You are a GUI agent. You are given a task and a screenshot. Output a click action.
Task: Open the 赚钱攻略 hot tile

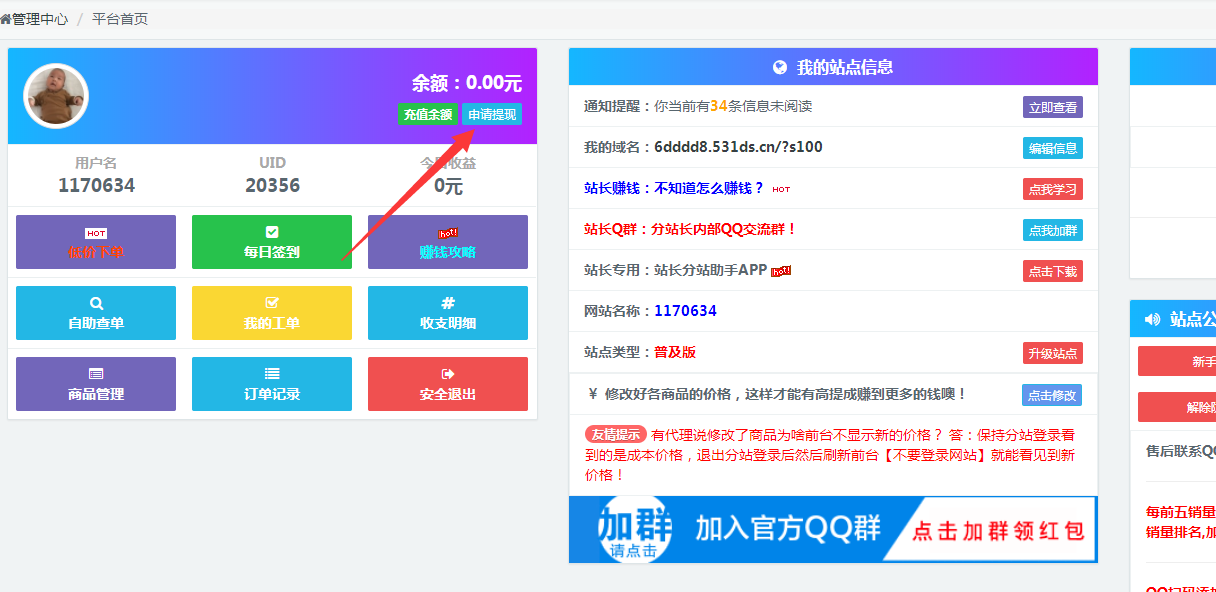click(x=447, y=242)
